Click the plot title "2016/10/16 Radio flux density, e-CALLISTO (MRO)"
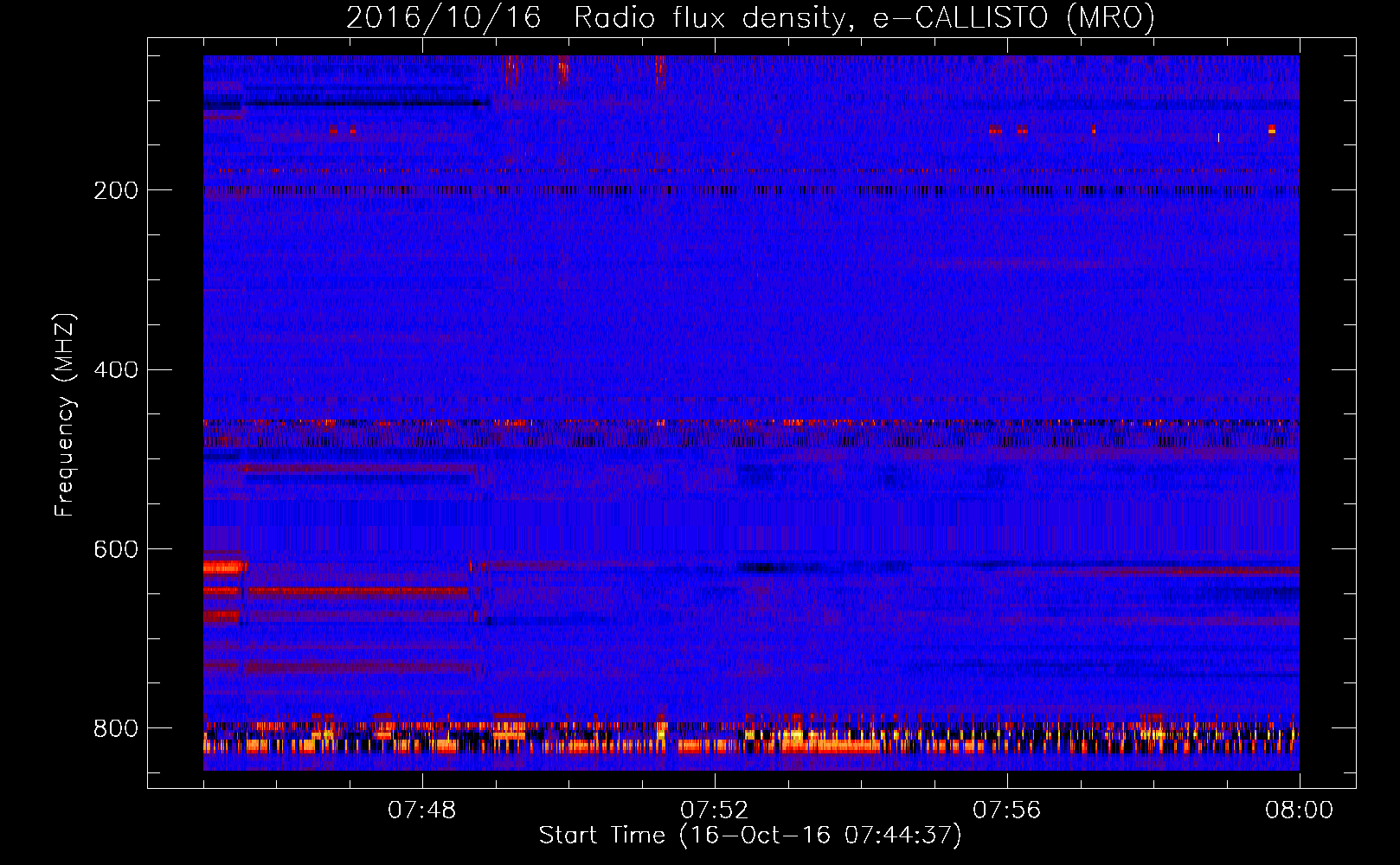The image size is (1400, 865). pos(750,17)
